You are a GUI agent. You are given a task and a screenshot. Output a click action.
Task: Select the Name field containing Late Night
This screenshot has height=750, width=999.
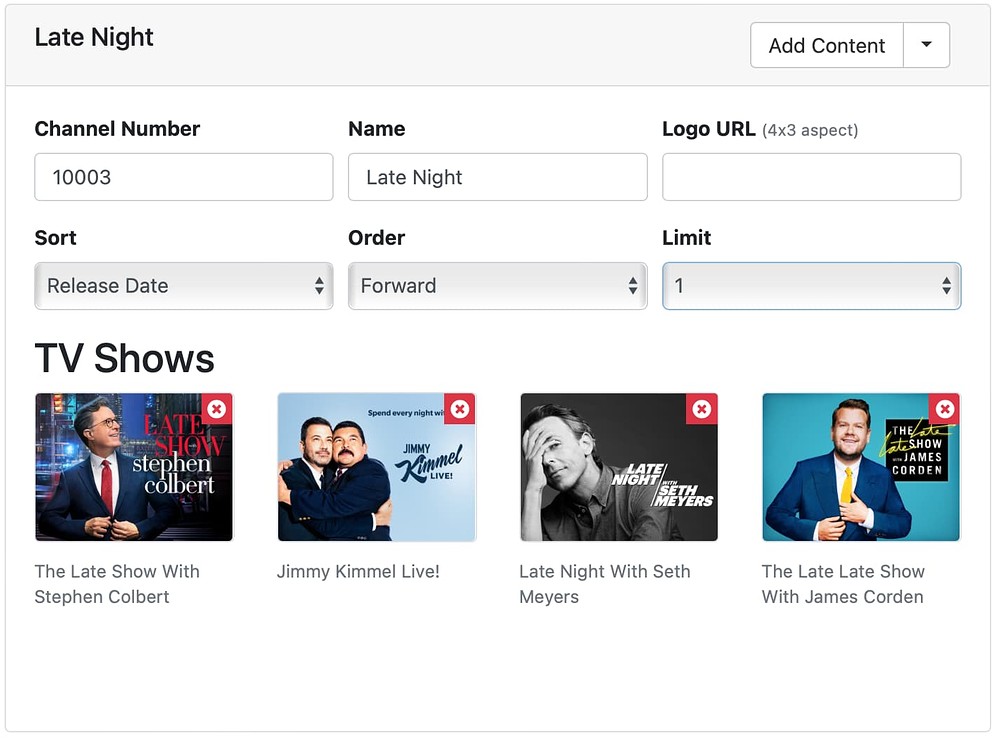[497, 177]
